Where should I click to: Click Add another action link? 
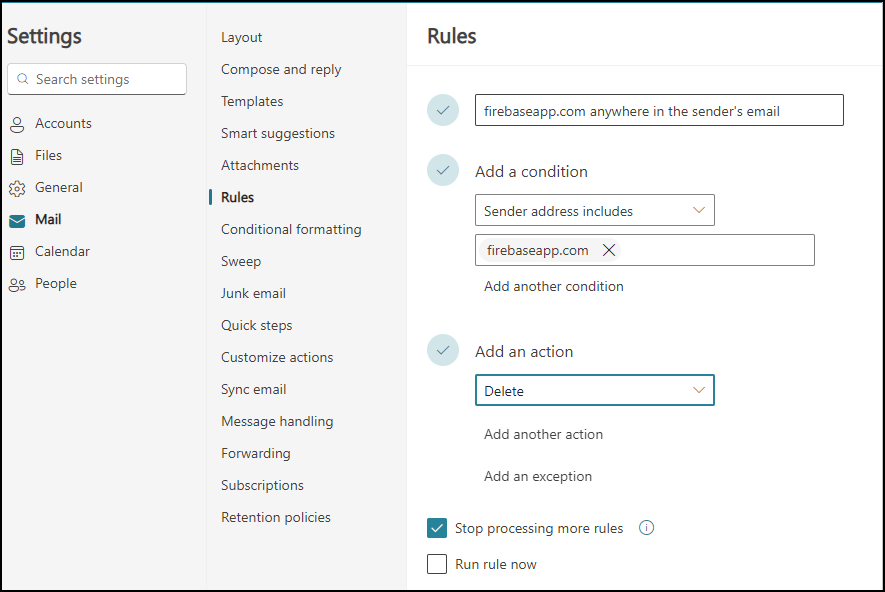click(544, 434)
